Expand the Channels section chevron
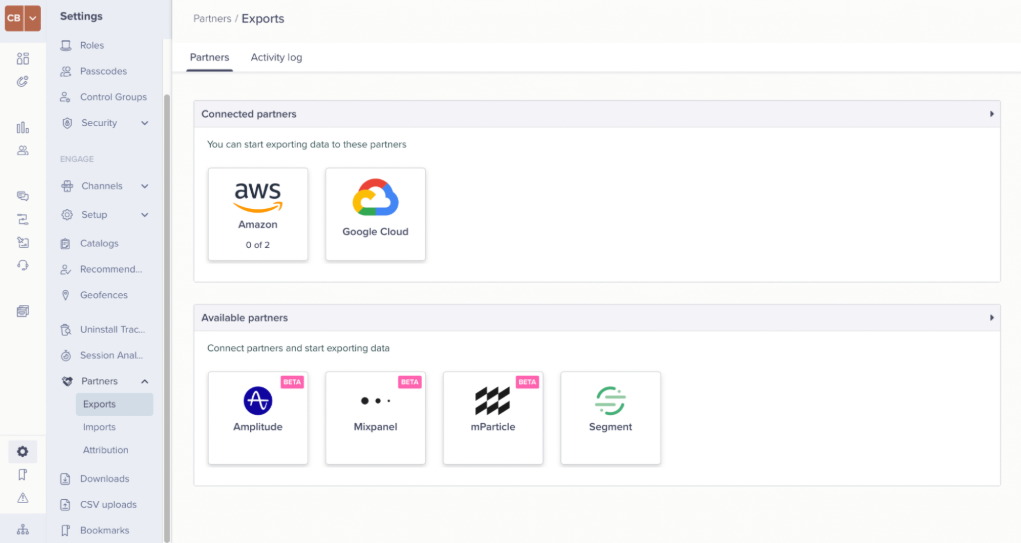The width and height of the screenshot is (1021, 543). [x=145, y=186]
